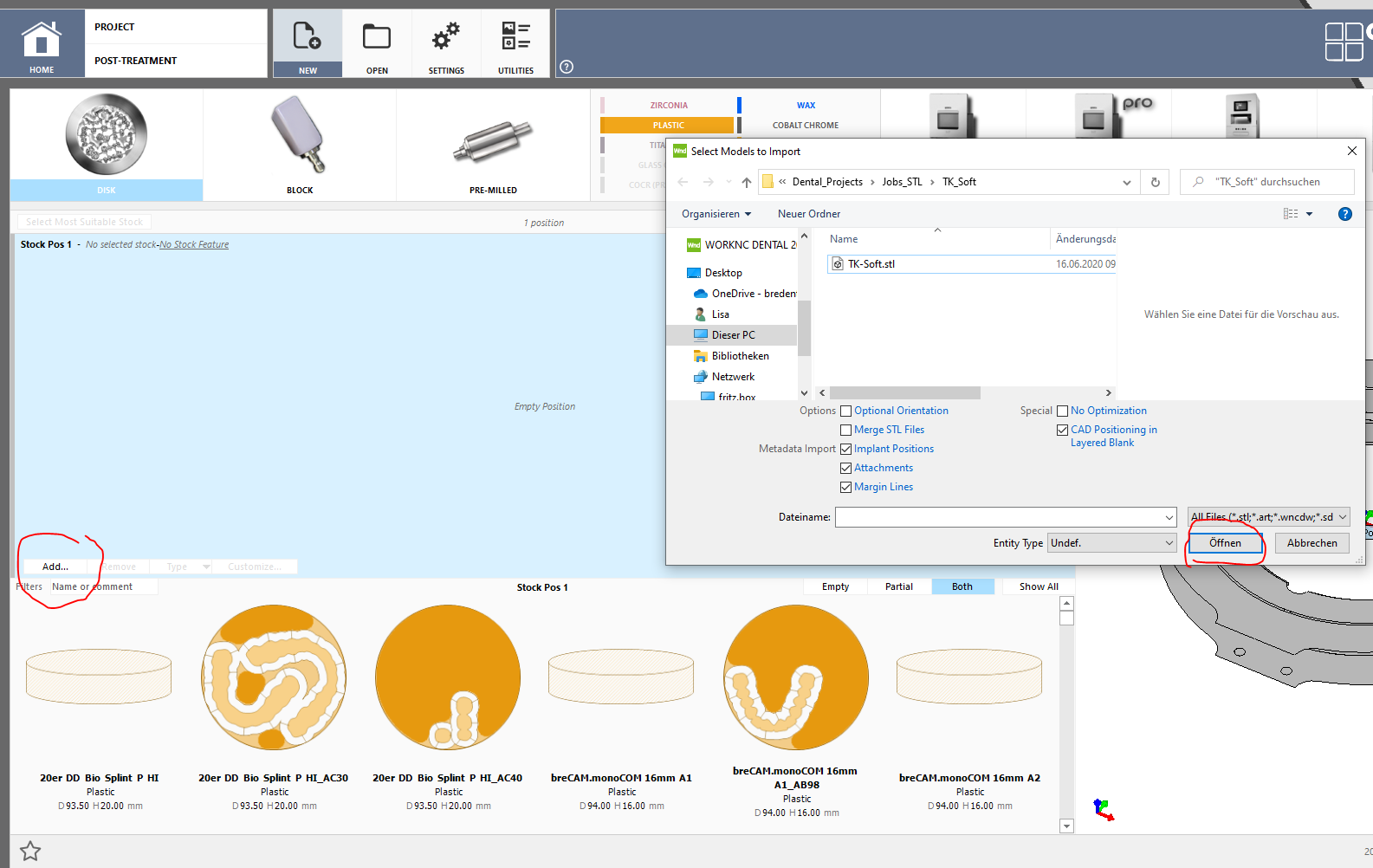The image size is (1373, 868).
Task: Click Abbrechen to cancel import
Action: [x=1311, y=543]
